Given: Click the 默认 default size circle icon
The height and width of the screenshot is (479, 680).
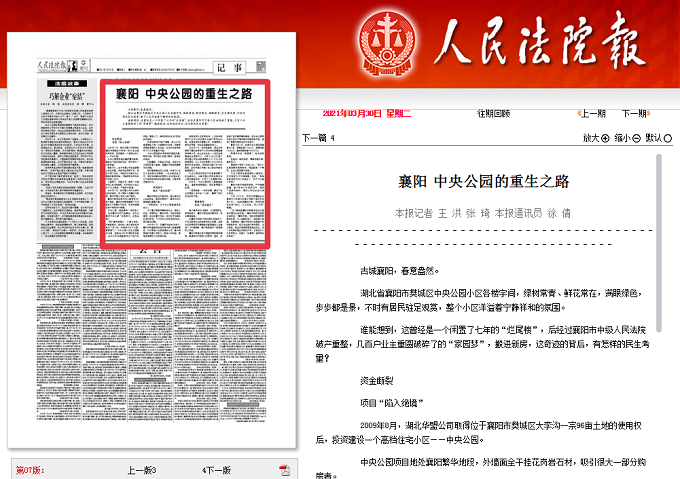Looking at the screenshot, I should tap(668, 138).
